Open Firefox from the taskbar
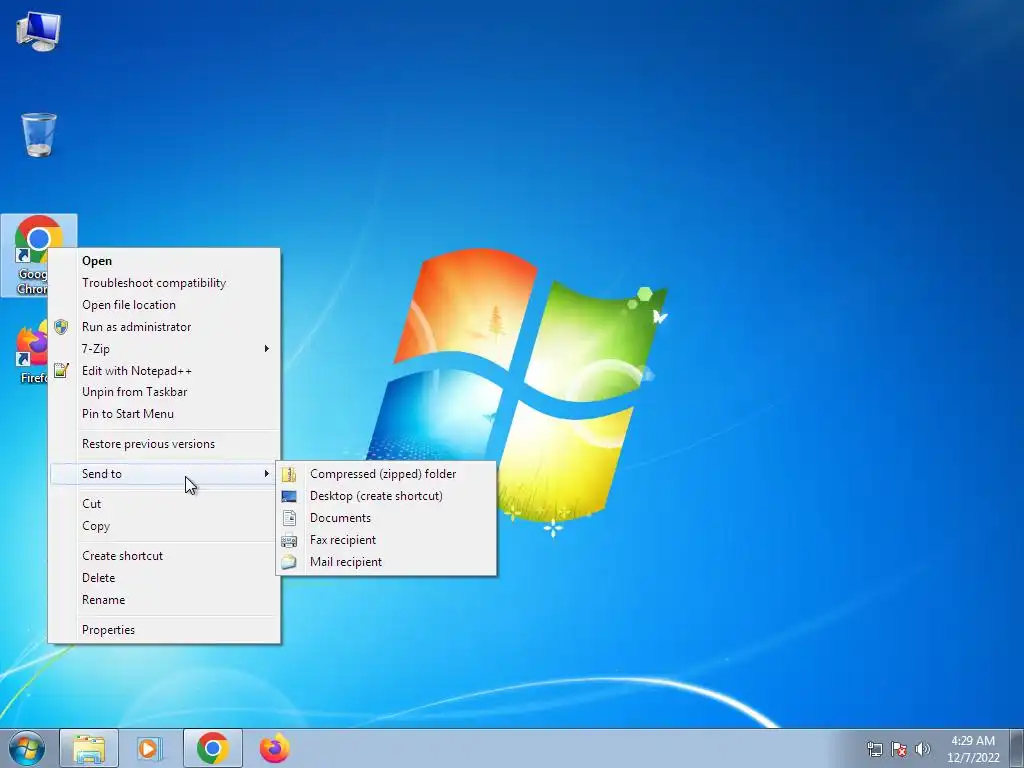The width and height of the screenshot is (1024, 768). pos(274,748)
